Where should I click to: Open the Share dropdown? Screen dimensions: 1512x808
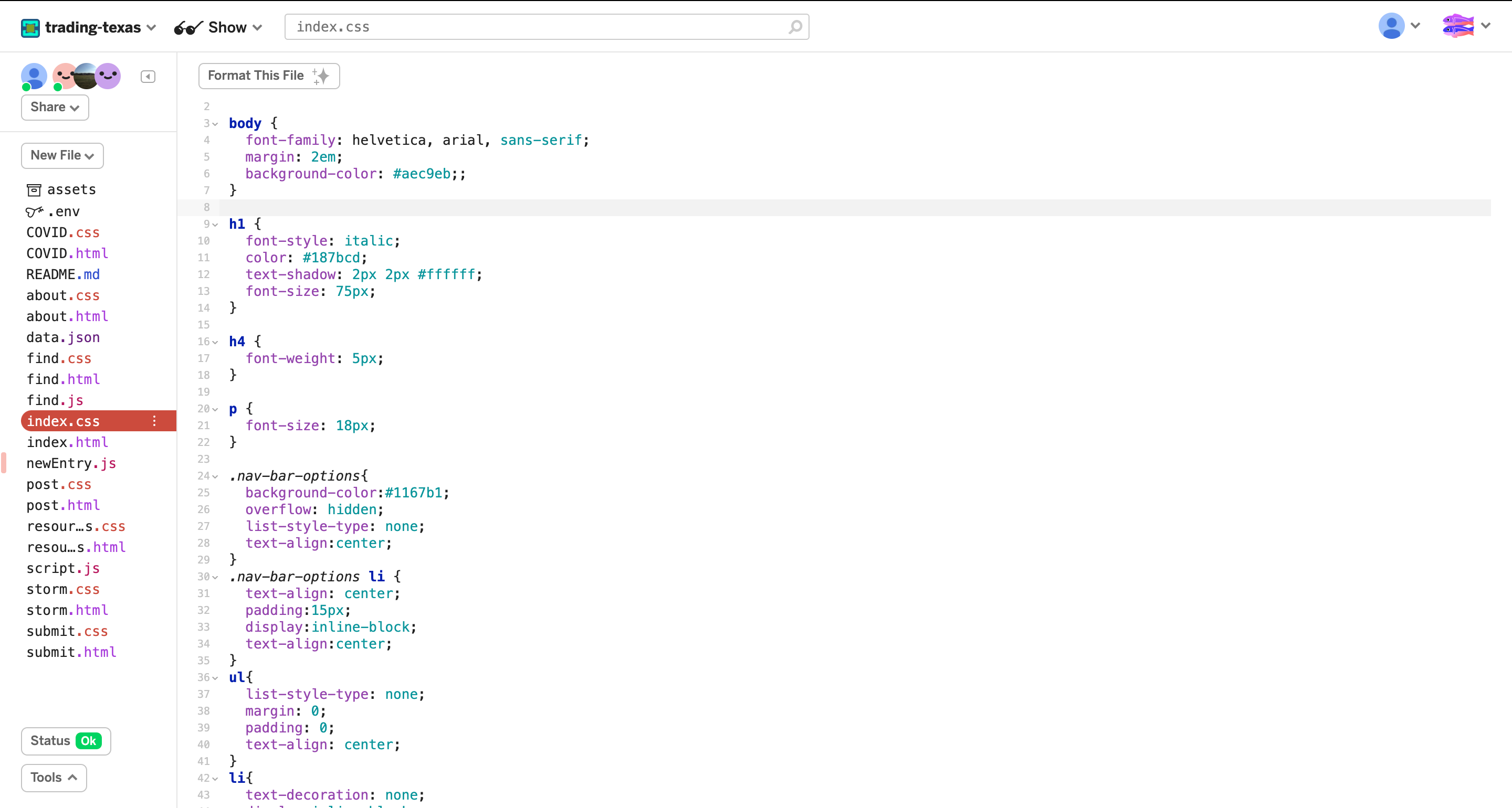pyautogui.click(x=55, y=108)
